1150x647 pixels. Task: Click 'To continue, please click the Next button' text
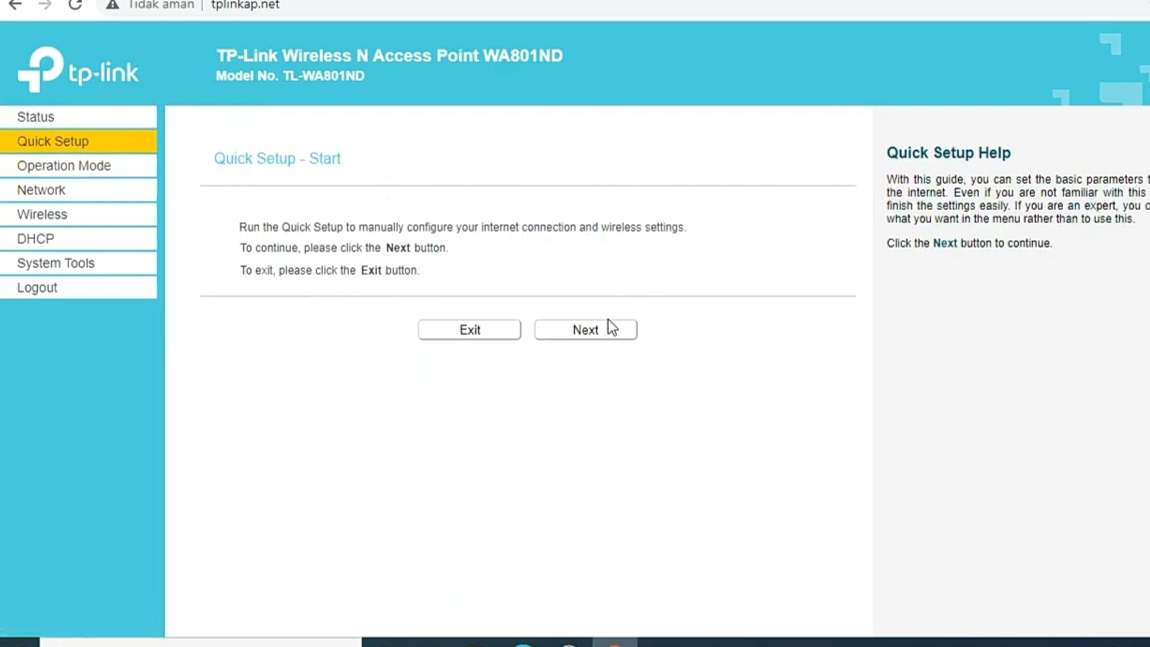(343, 248)
